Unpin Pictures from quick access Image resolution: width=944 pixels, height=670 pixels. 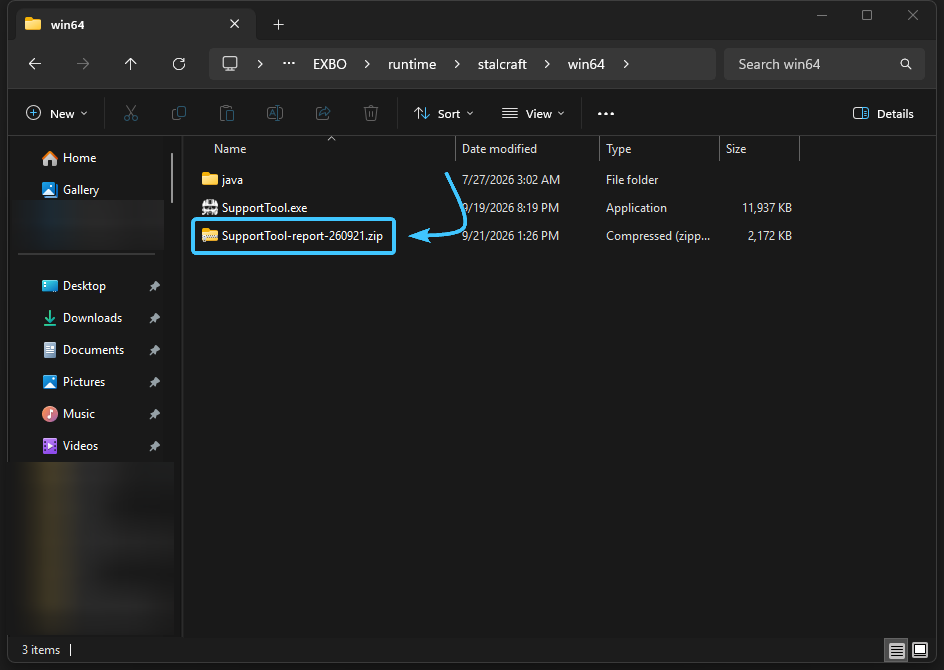coord(155,382)
